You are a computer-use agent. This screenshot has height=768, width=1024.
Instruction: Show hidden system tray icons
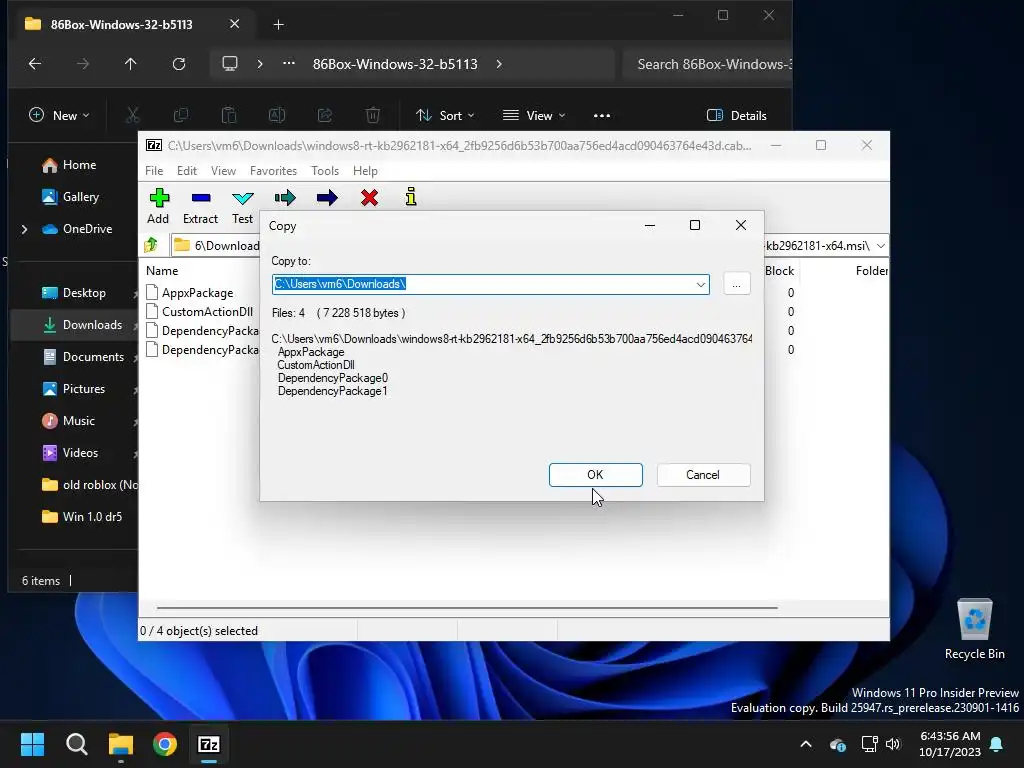(x=806, y=744)
